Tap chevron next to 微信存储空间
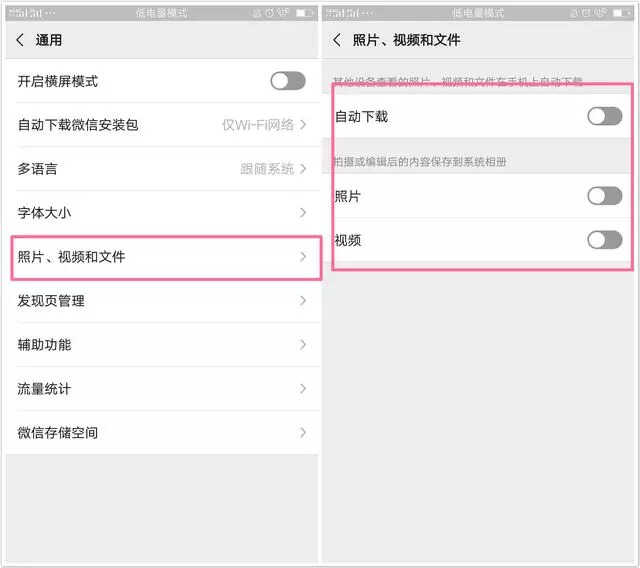 (303, 433)
